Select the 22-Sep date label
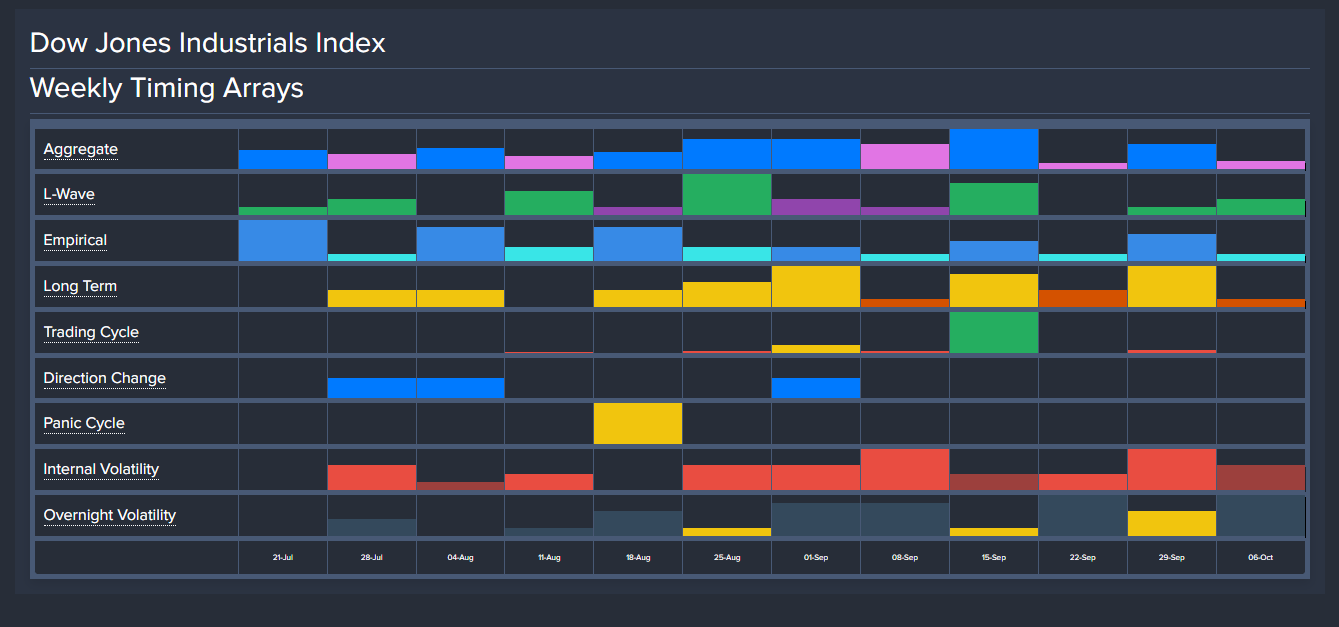This screenshot has height=627, width=1339. pos(1083,557)
